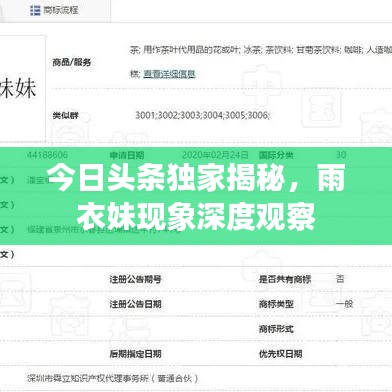This screenshot has width=392, height=392.
Task: Click the 商标类型 value 一般
Action: 344,304
